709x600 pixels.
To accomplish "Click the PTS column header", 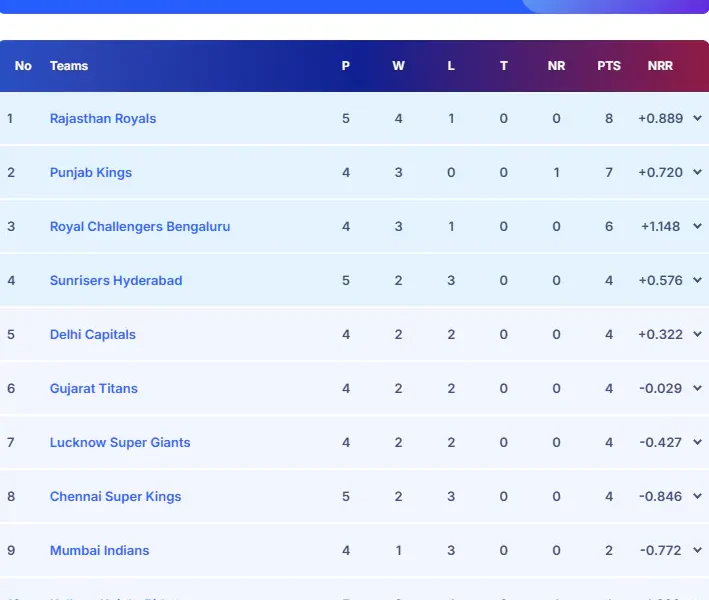I will point(609,66).
